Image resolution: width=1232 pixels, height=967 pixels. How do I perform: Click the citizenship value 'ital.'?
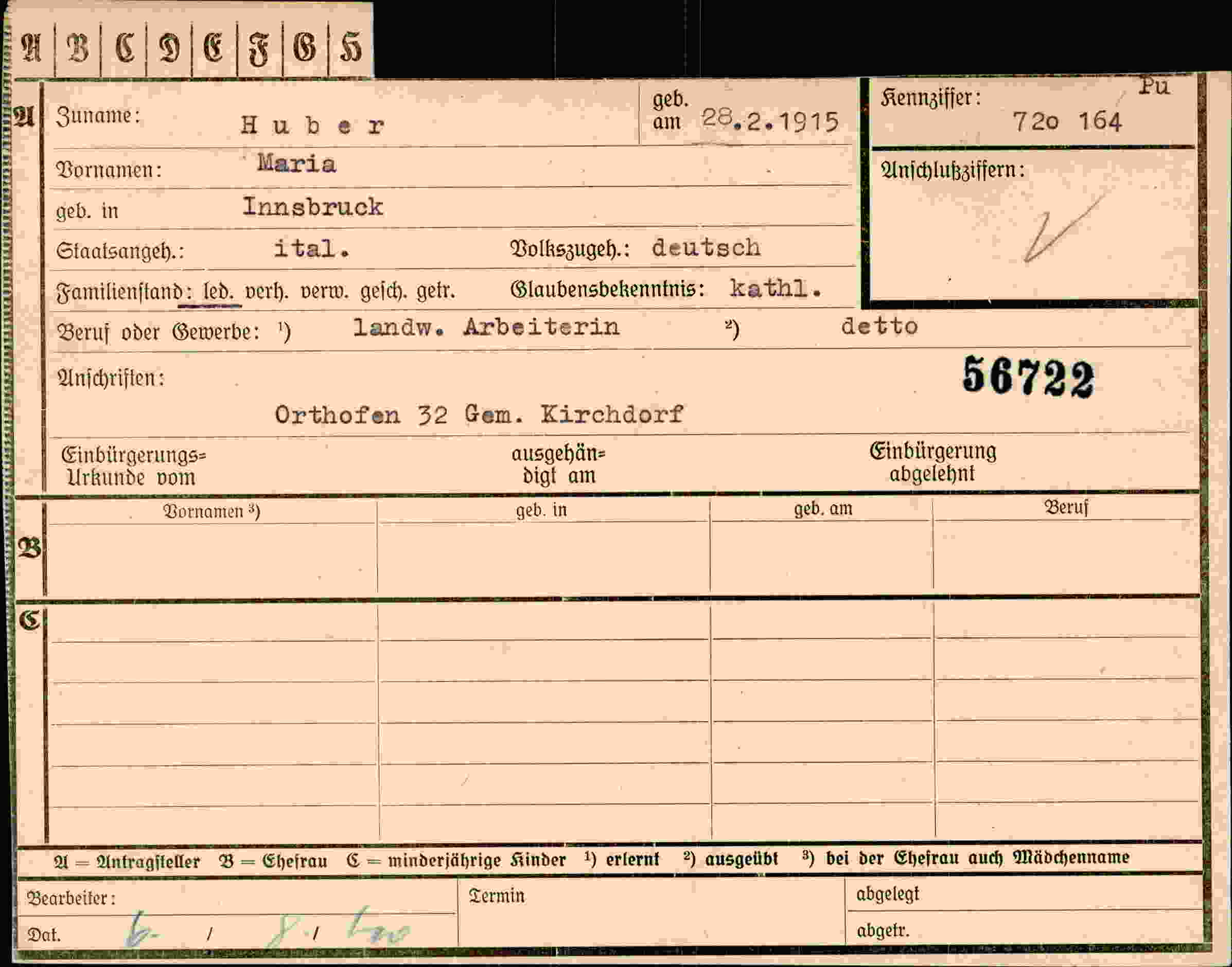pos(311,249)
